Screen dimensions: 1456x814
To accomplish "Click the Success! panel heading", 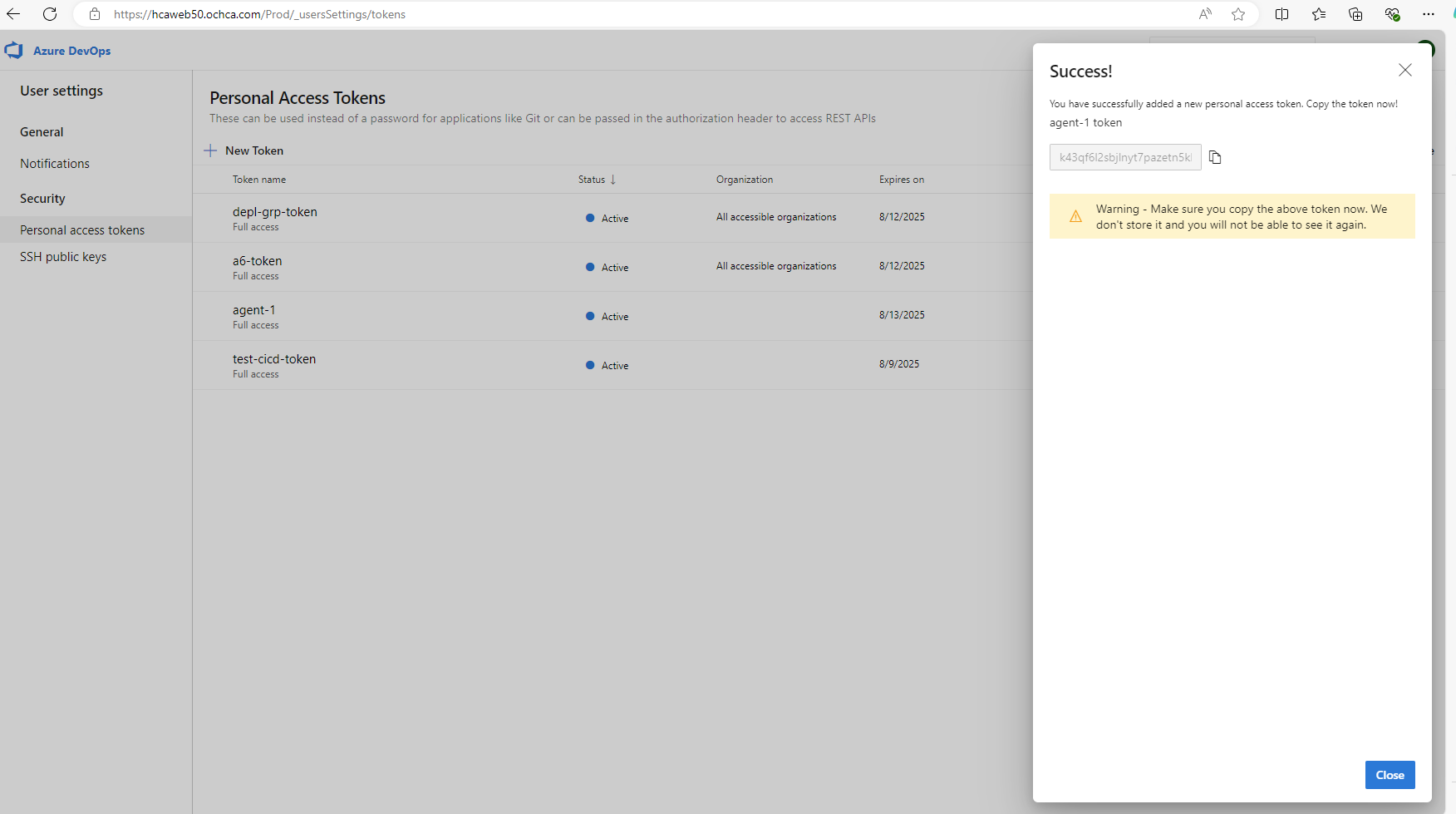I will point(1080,72).
